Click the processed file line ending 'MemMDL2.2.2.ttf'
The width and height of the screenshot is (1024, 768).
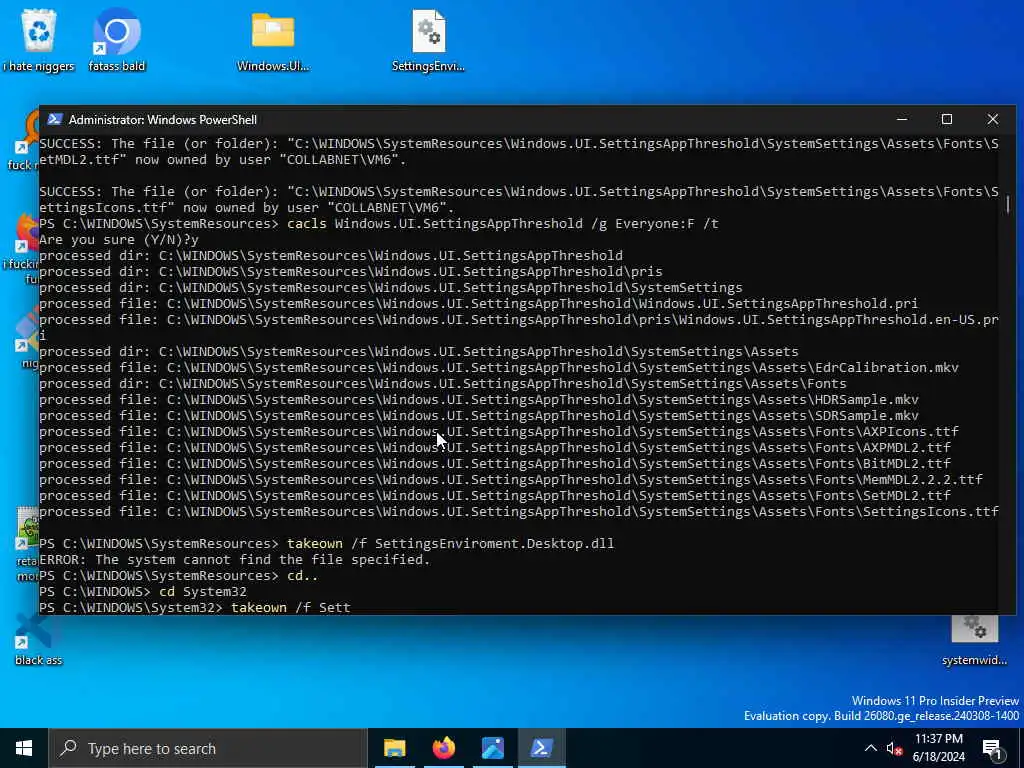511,480
